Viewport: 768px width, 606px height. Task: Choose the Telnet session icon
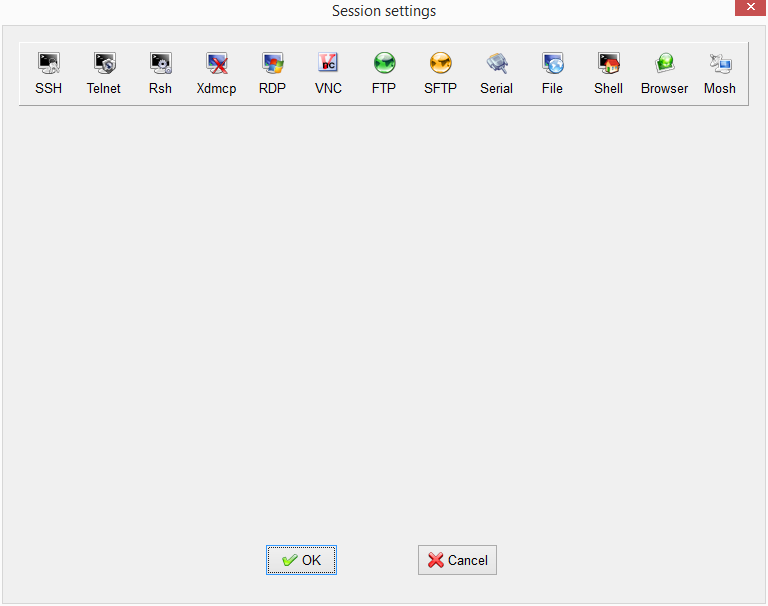(104, 73)
